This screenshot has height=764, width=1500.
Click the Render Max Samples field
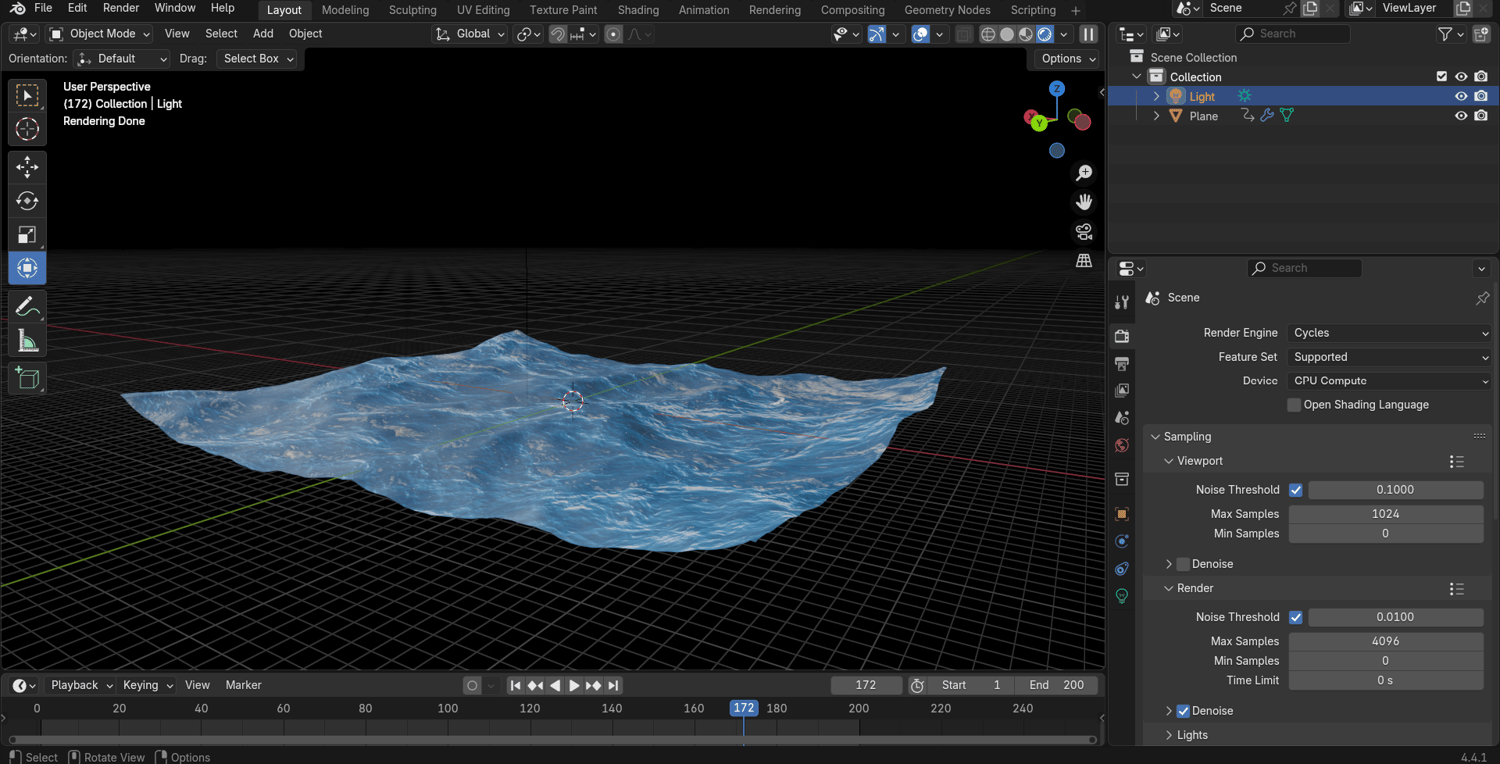click(1385, 641)
